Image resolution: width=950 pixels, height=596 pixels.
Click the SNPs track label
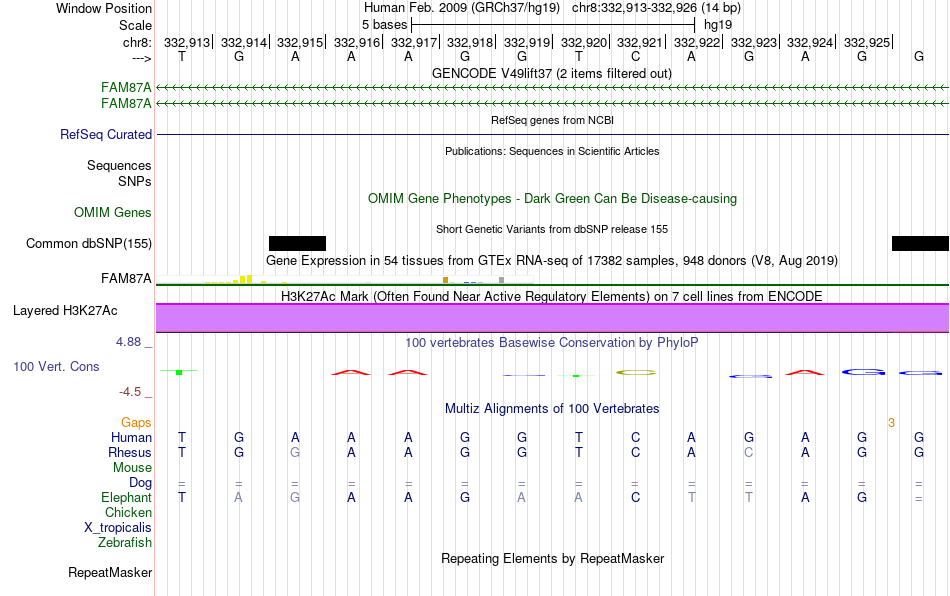click(x=135, y=181)
